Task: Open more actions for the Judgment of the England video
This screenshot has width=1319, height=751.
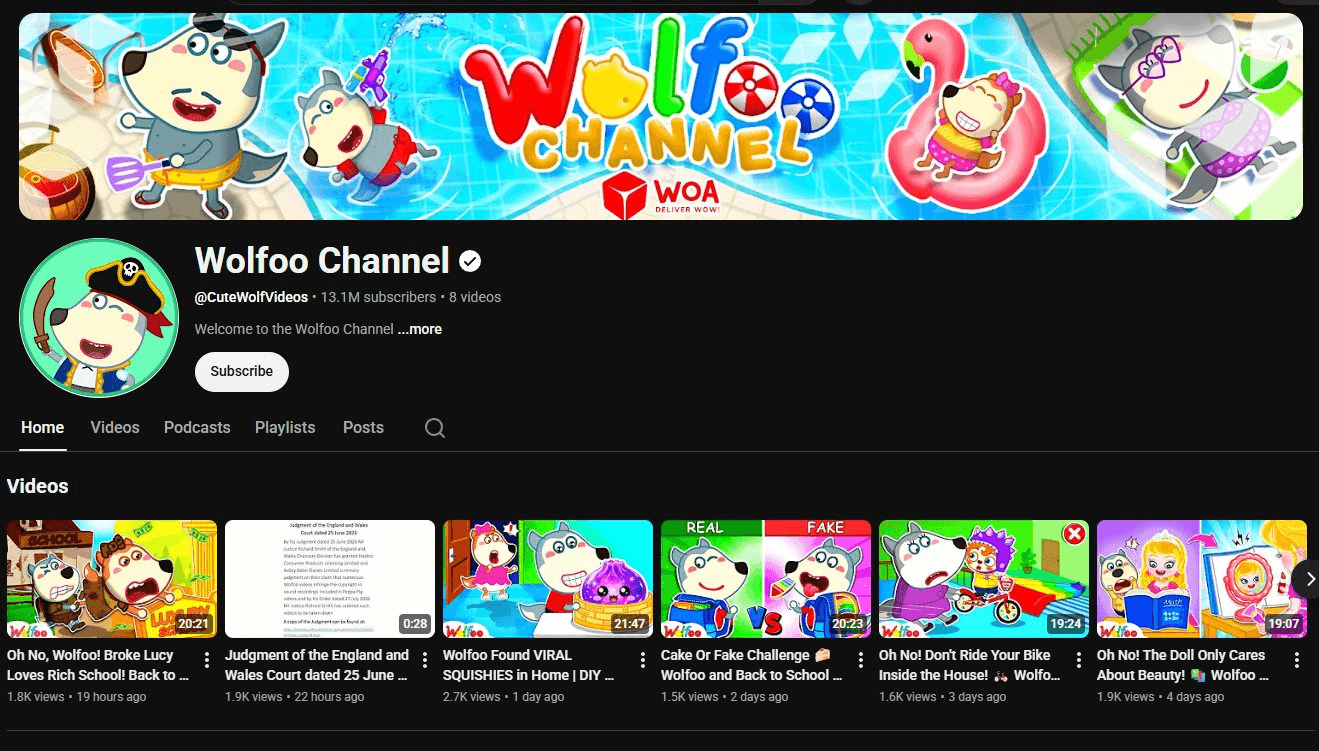Action: (x=425, y=660)
